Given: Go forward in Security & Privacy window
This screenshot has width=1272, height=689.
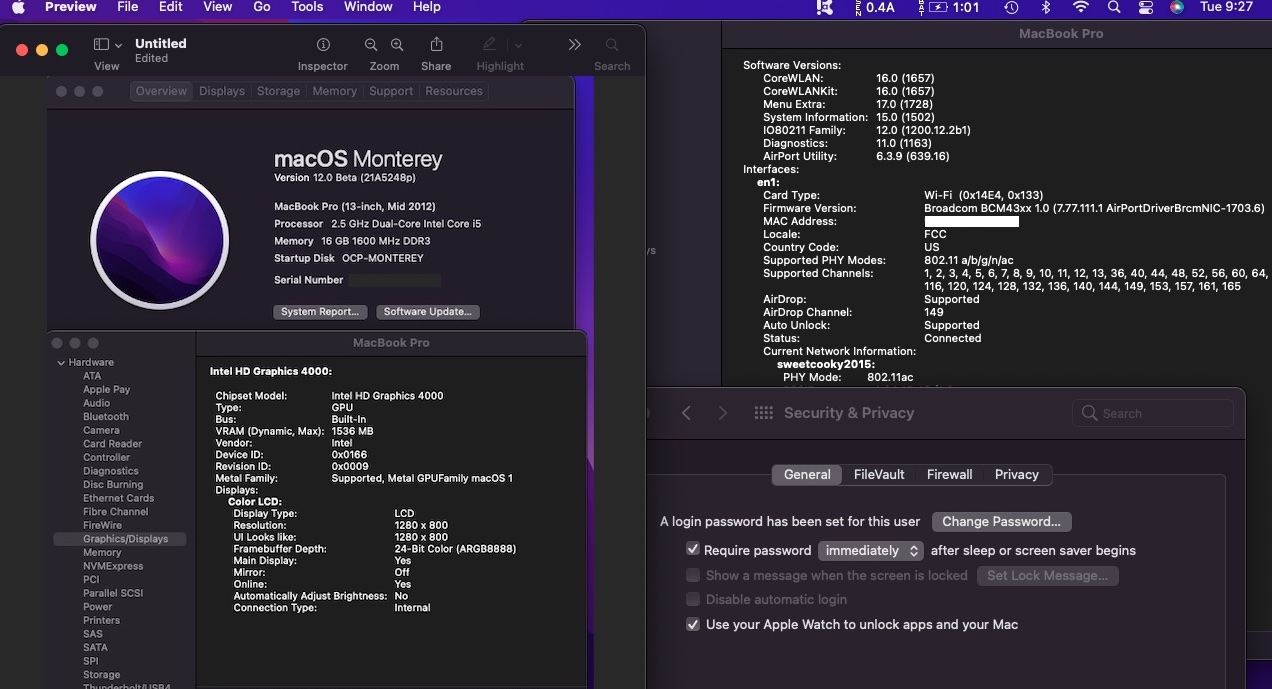Looking at the screenshot, I should pyautogui.click(x=722, y=413).
